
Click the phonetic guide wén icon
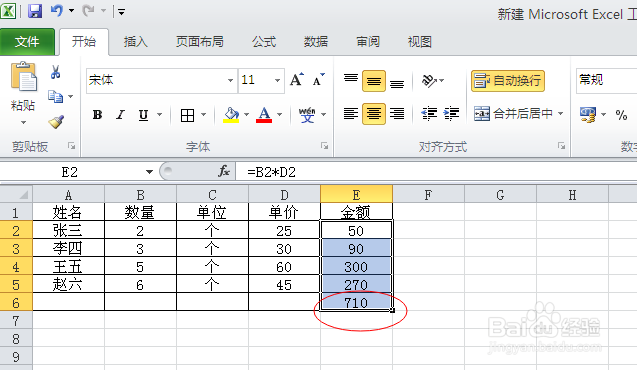pos(307,115)
